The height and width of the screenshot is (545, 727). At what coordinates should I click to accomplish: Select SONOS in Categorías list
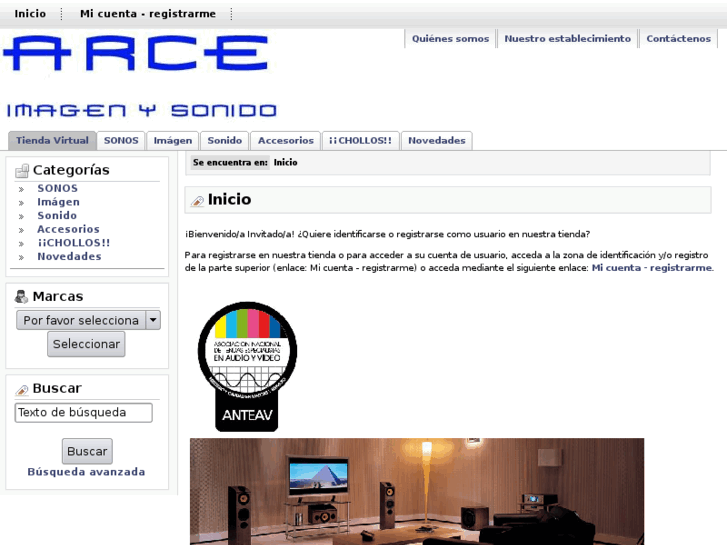pyautogui.click(x=57, y=188)
